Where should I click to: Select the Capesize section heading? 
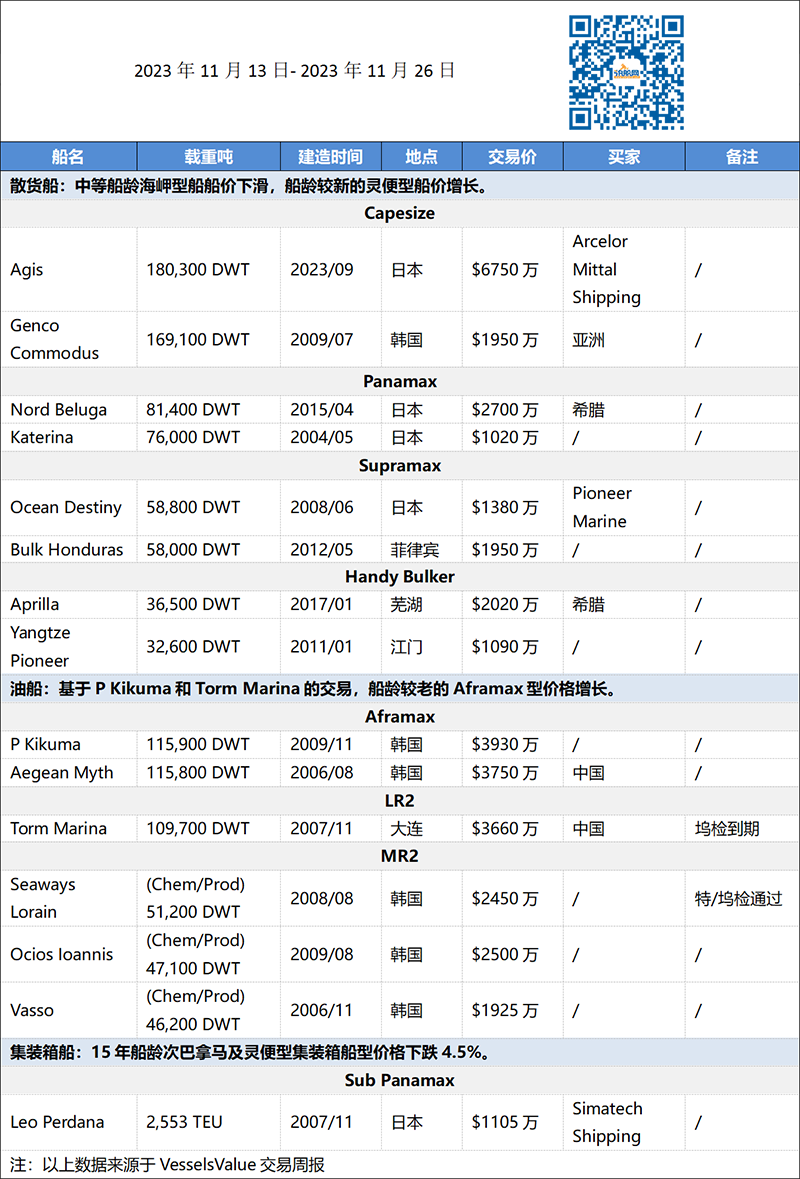point(400,214)
